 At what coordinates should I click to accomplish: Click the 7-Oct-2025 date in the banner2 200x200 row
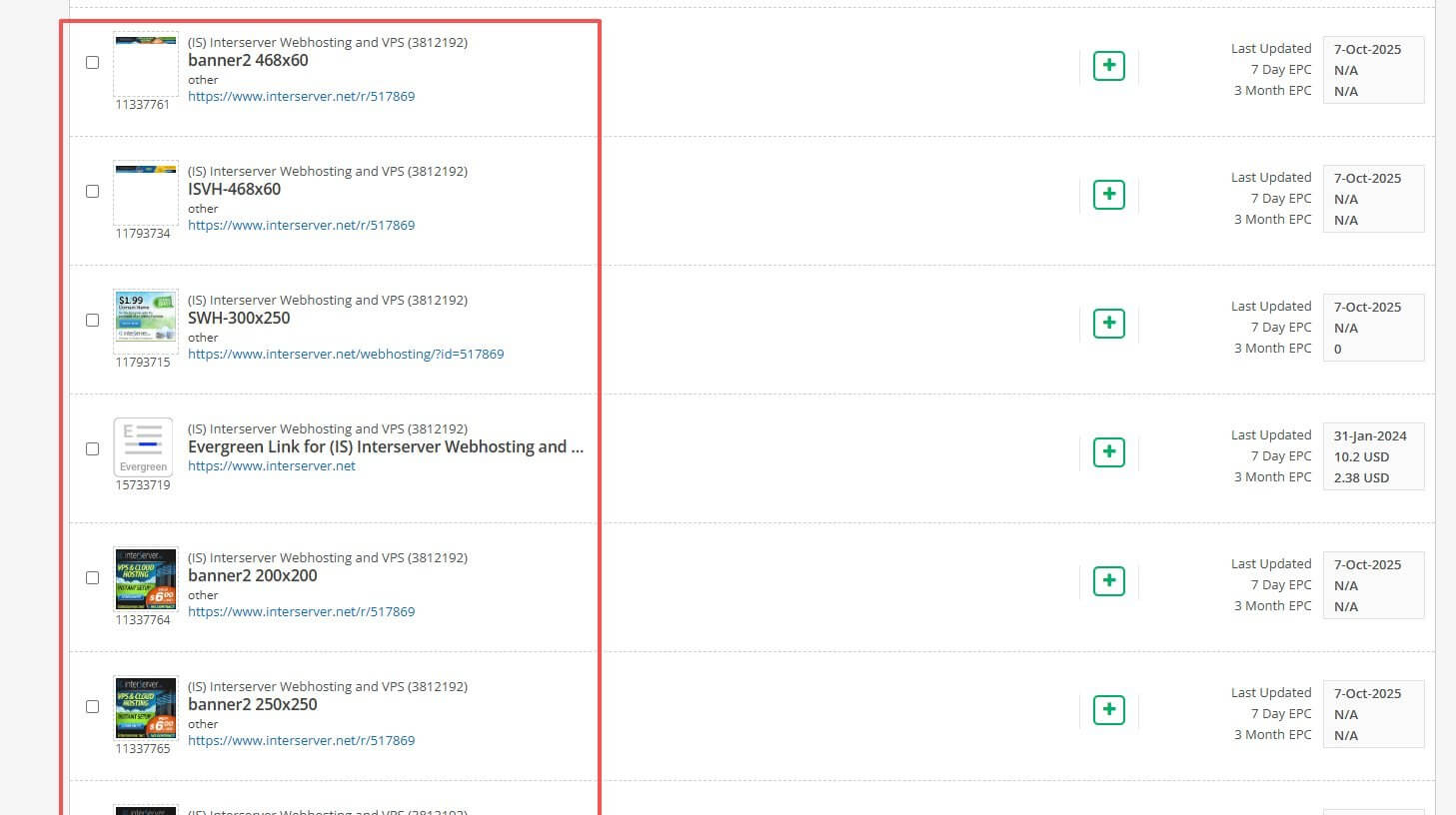tap(1367, 565)
